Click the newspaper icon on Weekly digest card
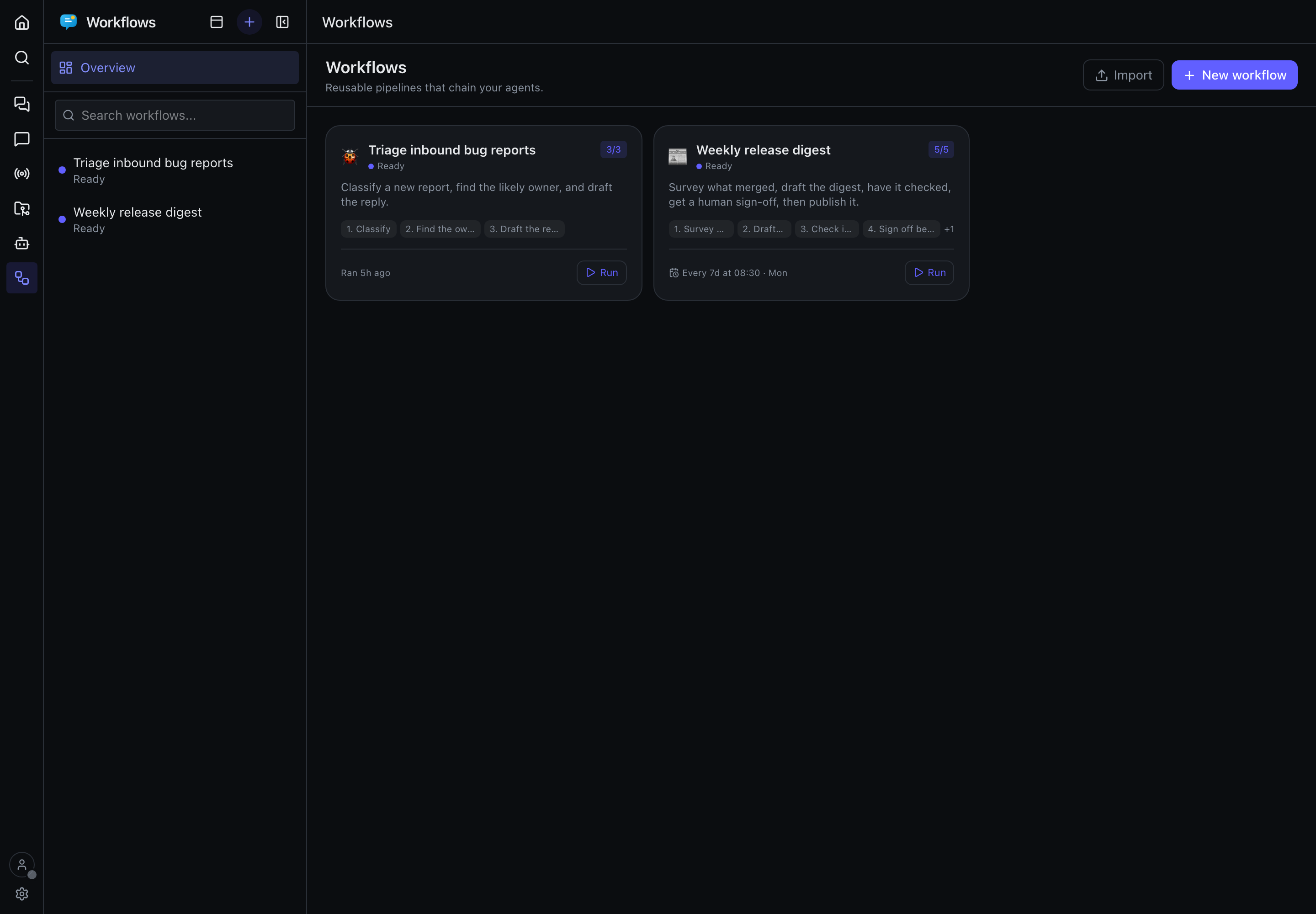This screenshot has height=914, width=1316. click(x=678, y=156)
